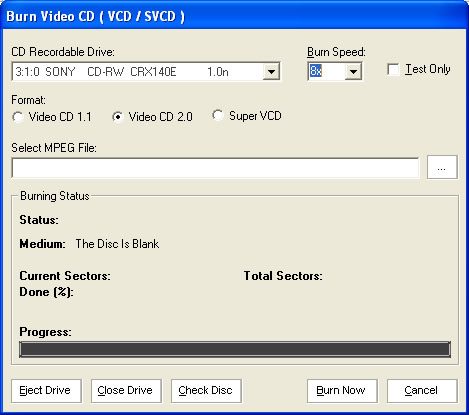Viewport: 469px width, 415px height.
Task: Click the Total Sectors label
Action: coord(283,276)
